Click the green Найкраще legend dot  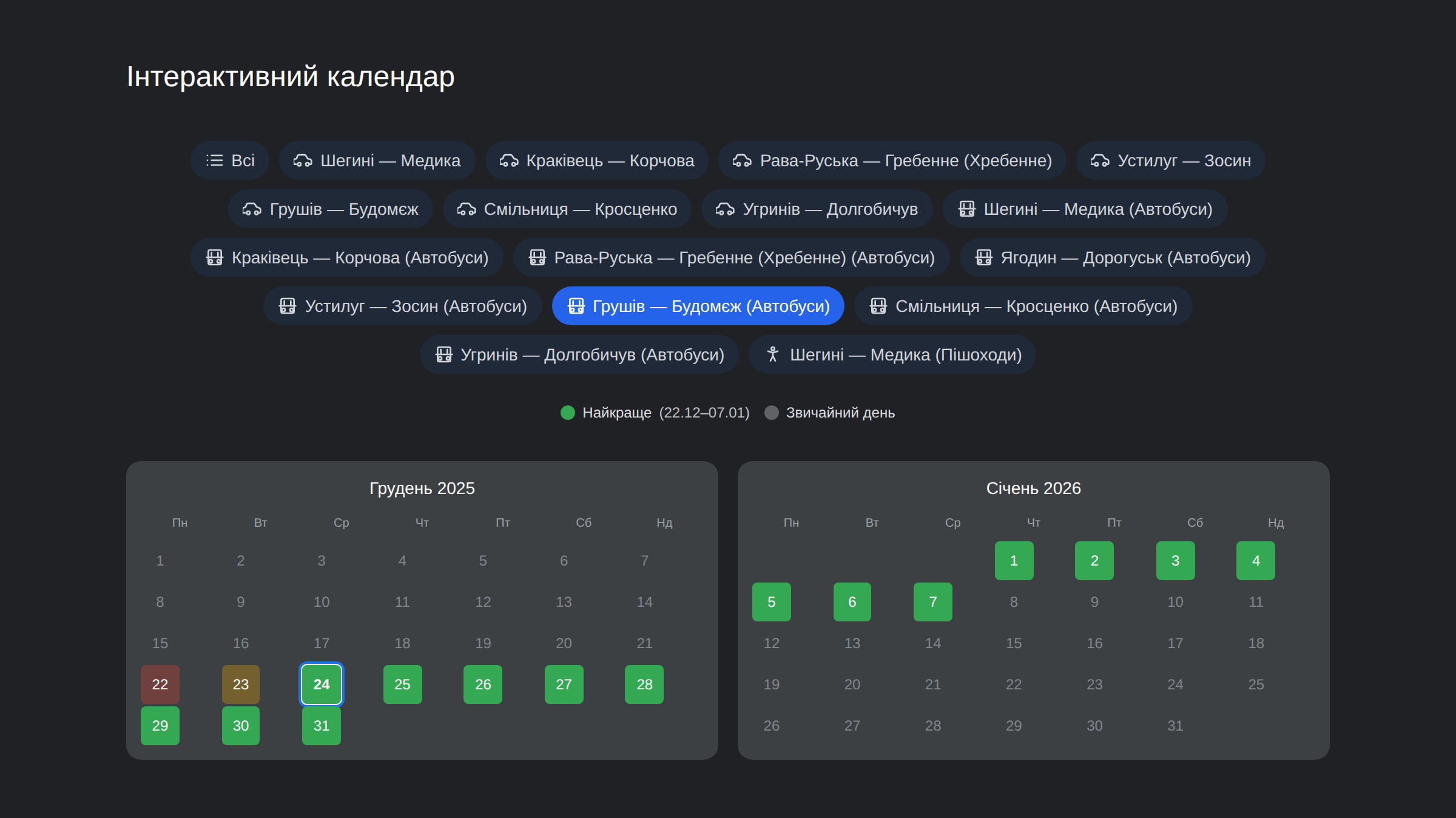tap(568, 413)
